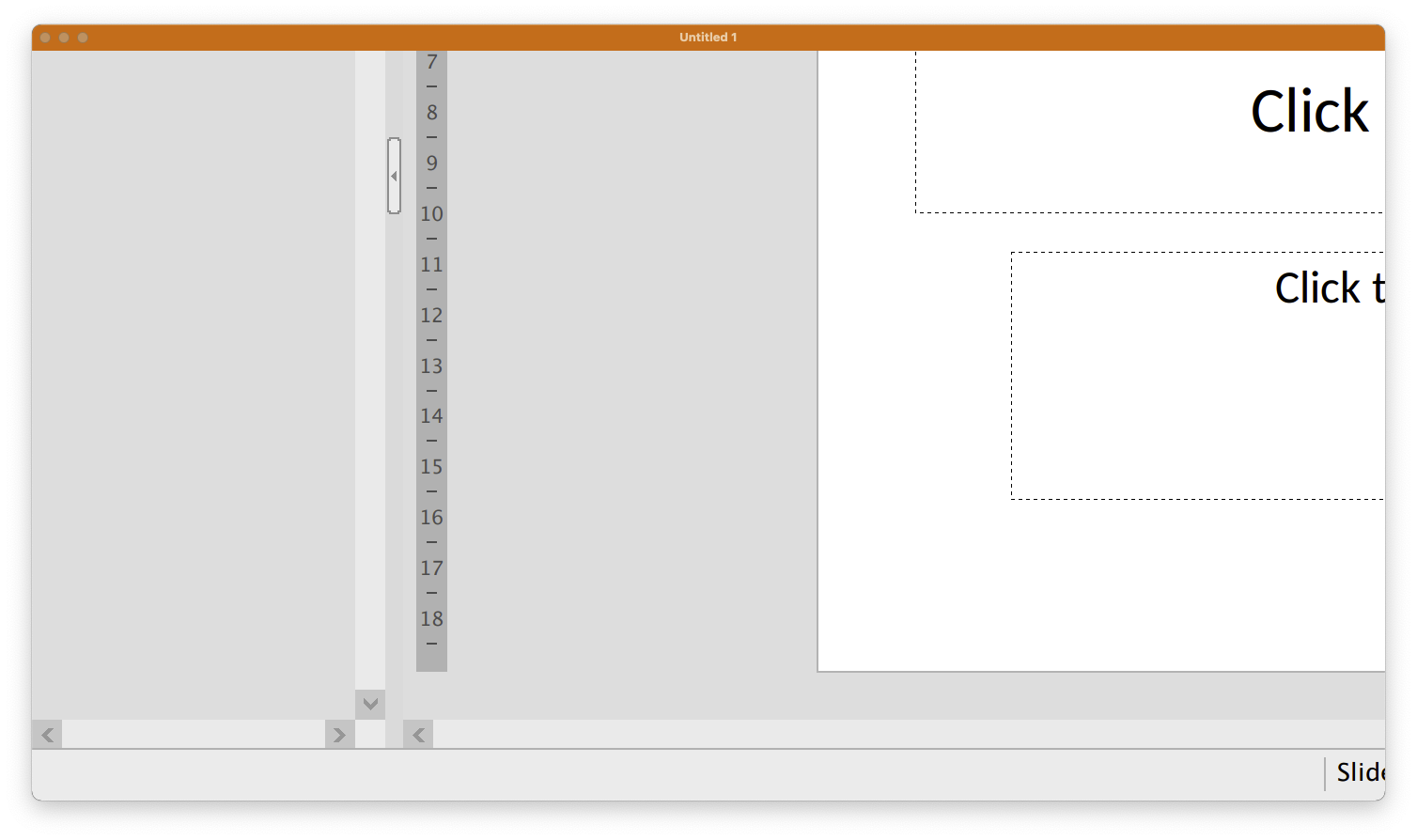
Task: Minimize the Untitled 1 window
Action: pyautogui.click(x=64, y=38)
